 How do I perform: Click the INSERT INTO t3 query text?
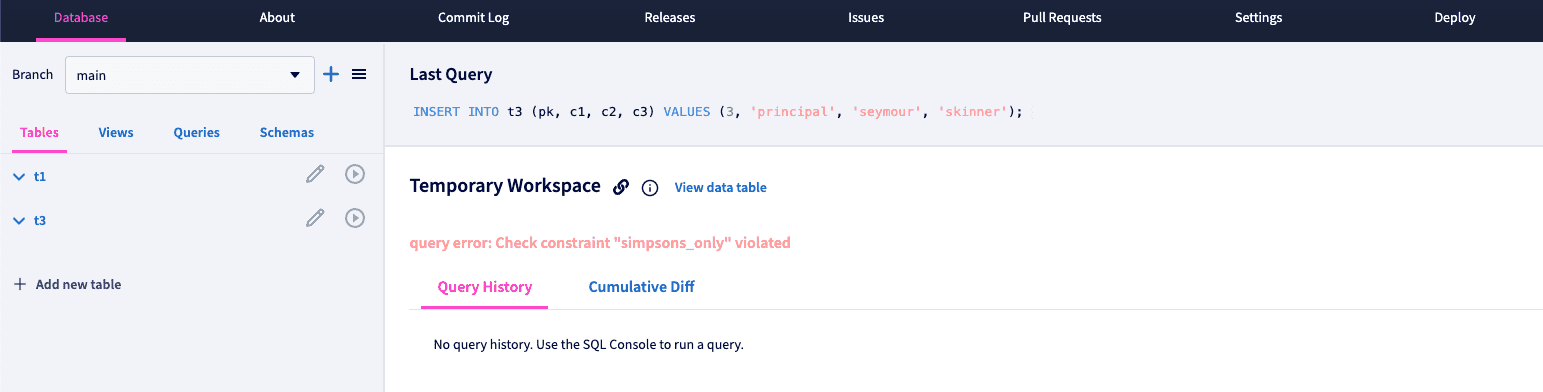tap(718, 112)
